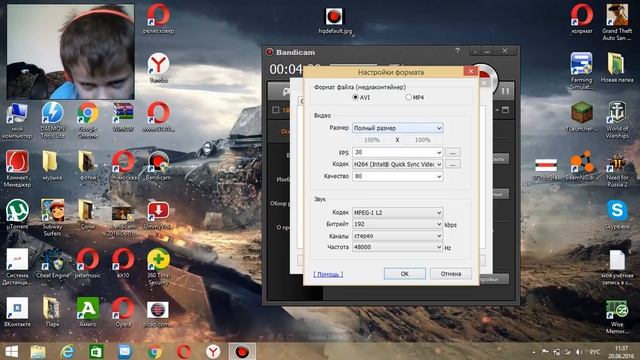Select the AVI file format radio button
Image resolution: width=640 pixels, height=360 pixels.
356,98
